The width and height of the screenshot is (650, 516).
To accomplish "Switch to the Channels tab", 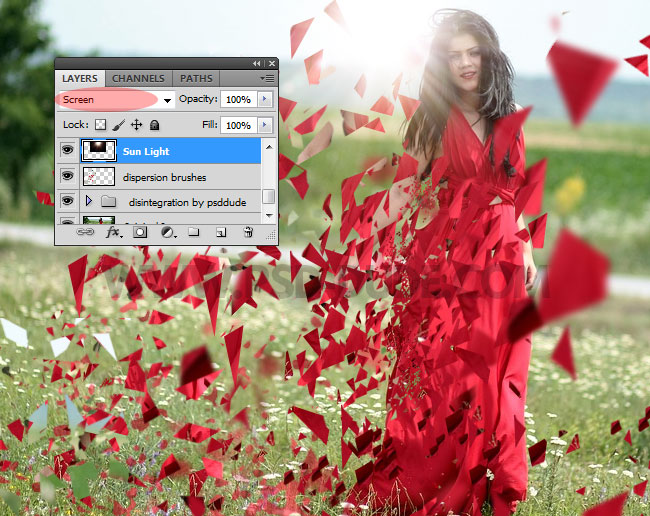I will coord(138,78).
